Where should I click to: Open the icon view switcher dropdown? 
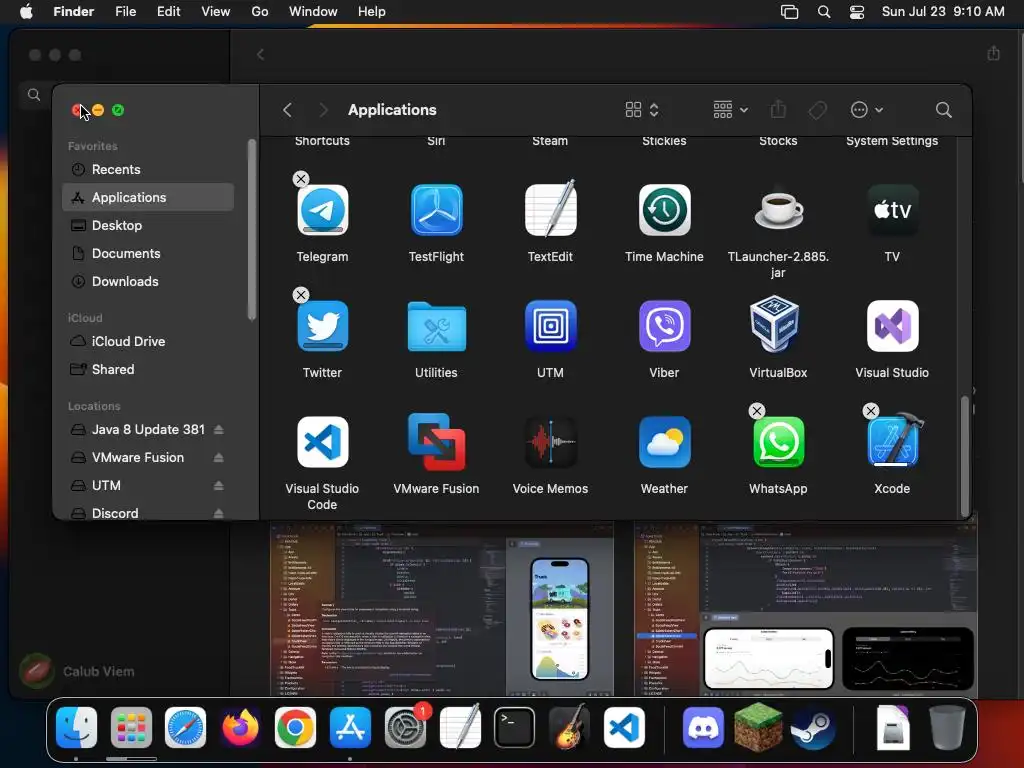642,110
